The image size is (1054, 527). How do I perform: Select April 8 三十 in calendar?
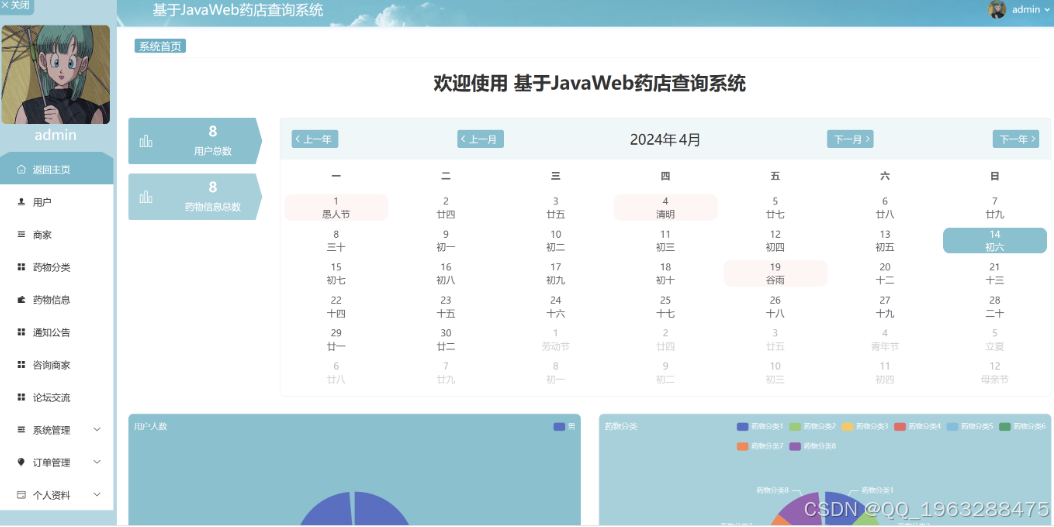[x=336, y=241]
